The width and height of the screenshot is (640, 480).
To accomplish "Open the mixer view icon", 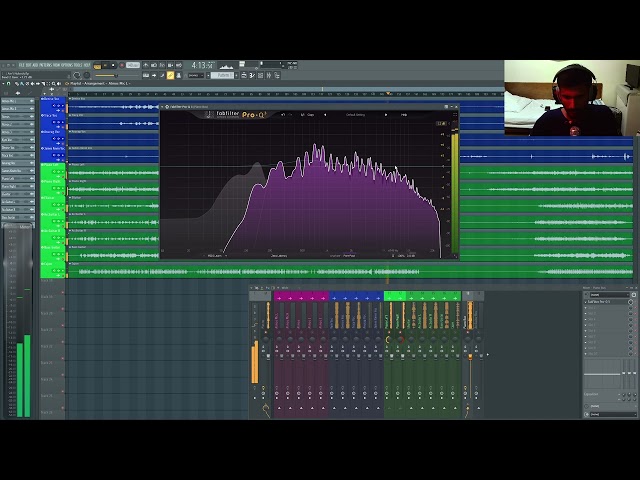I will click(x=269, y=76).
